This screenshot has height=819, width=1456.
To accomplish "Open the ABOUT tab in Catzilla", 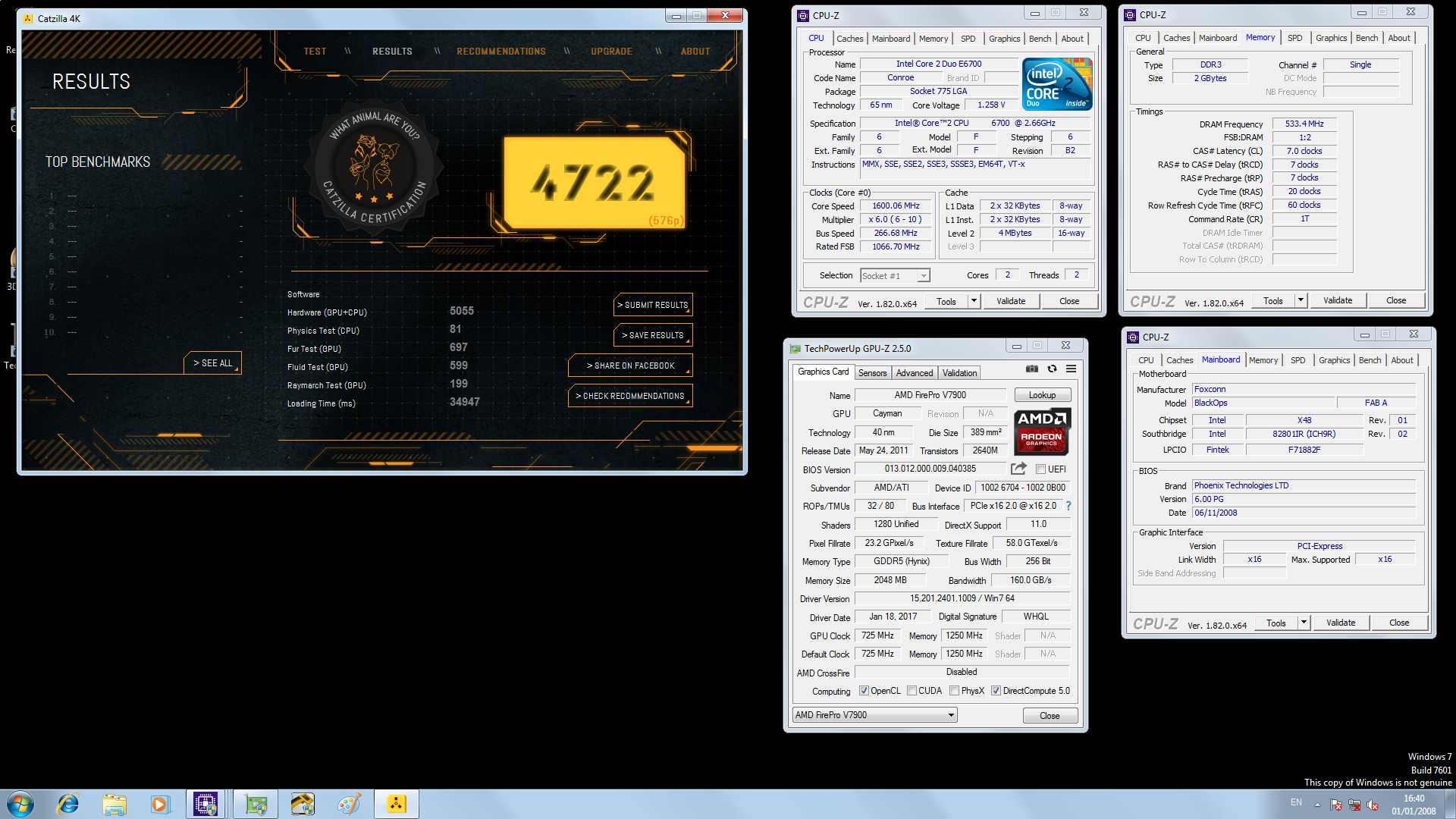I will coord(695,52).
